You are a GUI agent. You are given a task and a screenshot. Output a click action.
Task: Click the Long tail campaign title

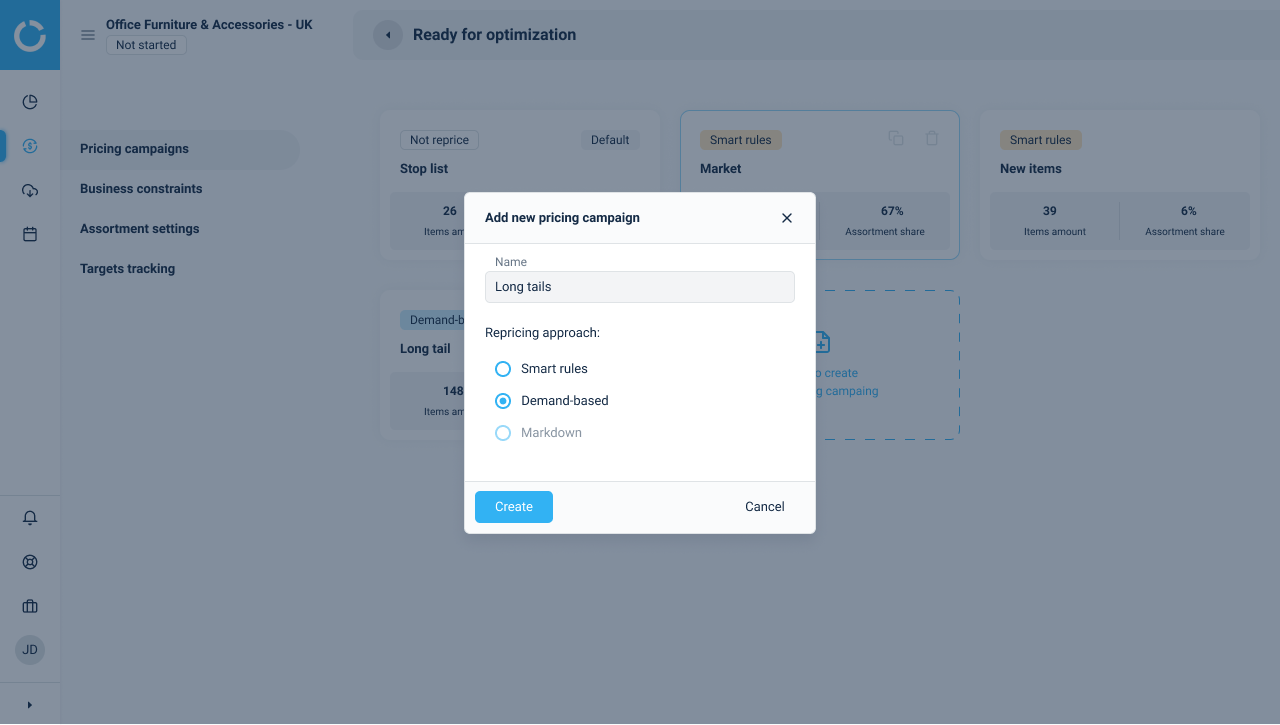pos(425,349)
